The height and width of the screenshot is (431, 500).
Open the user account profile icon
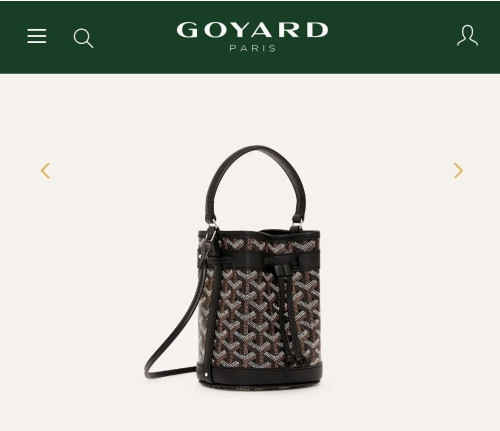467,35
